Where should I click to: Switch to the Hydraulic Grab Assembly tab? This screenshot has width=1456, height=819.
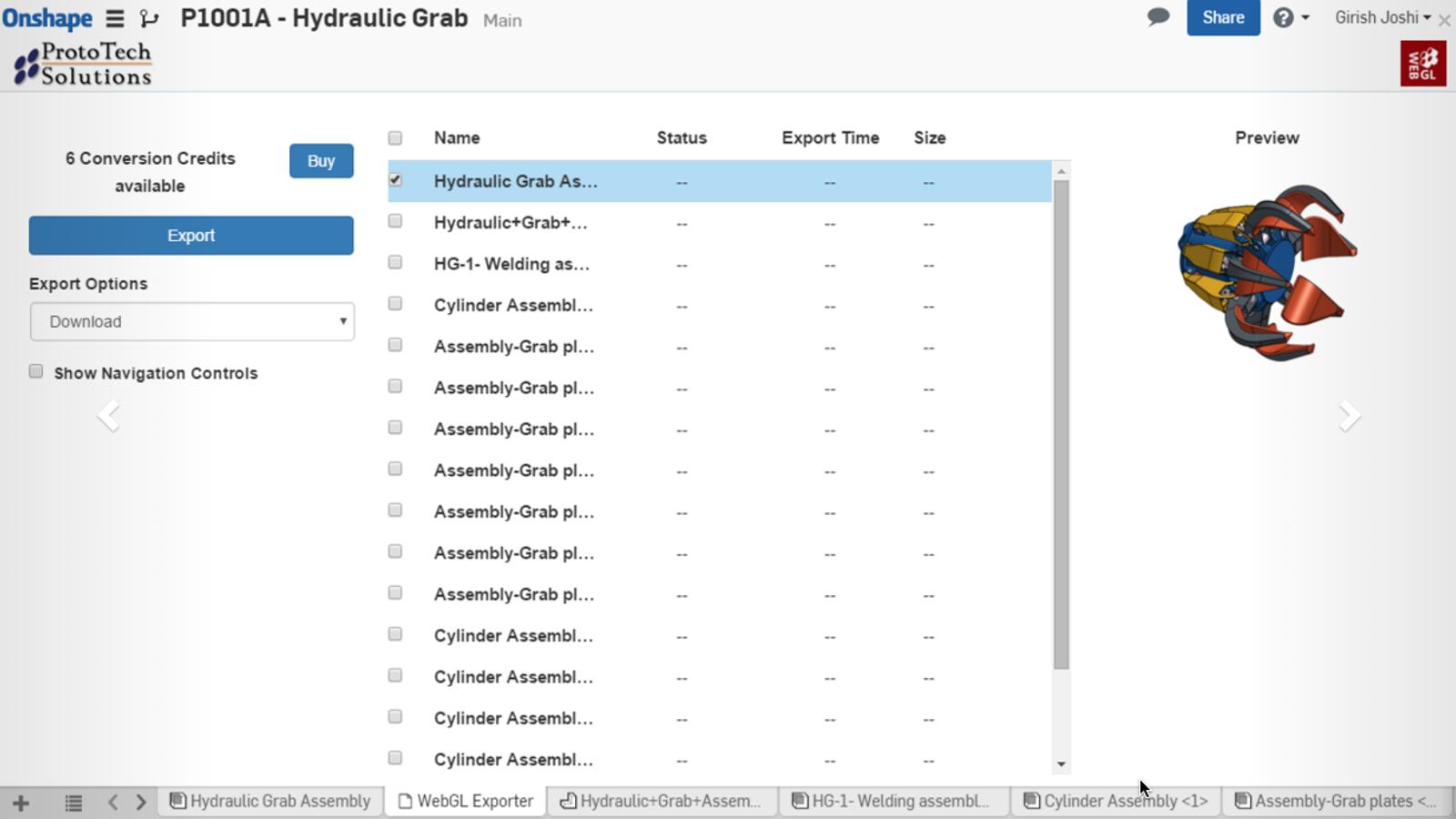pos(270,802)
